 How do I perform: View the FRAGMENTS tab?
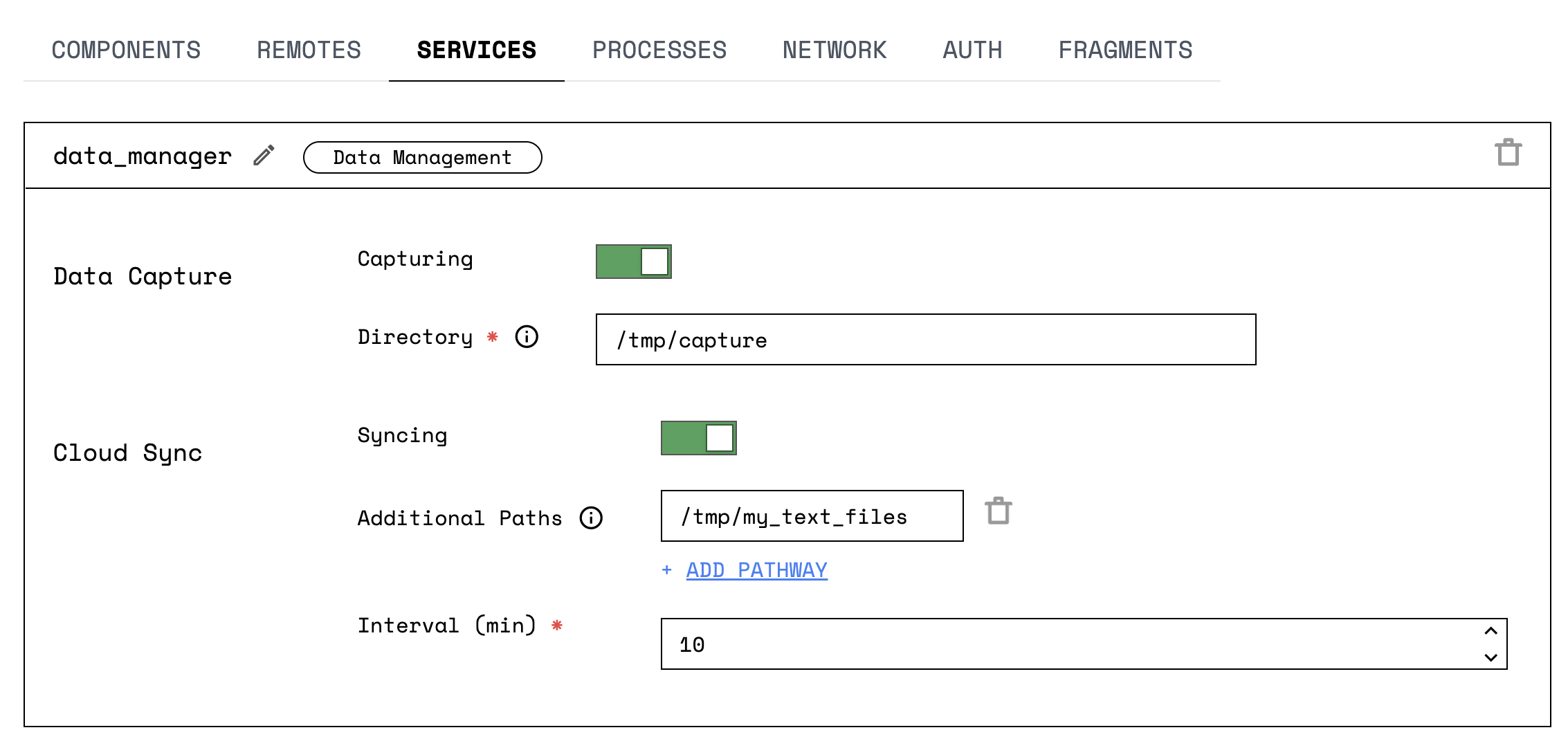point(1125,49)
